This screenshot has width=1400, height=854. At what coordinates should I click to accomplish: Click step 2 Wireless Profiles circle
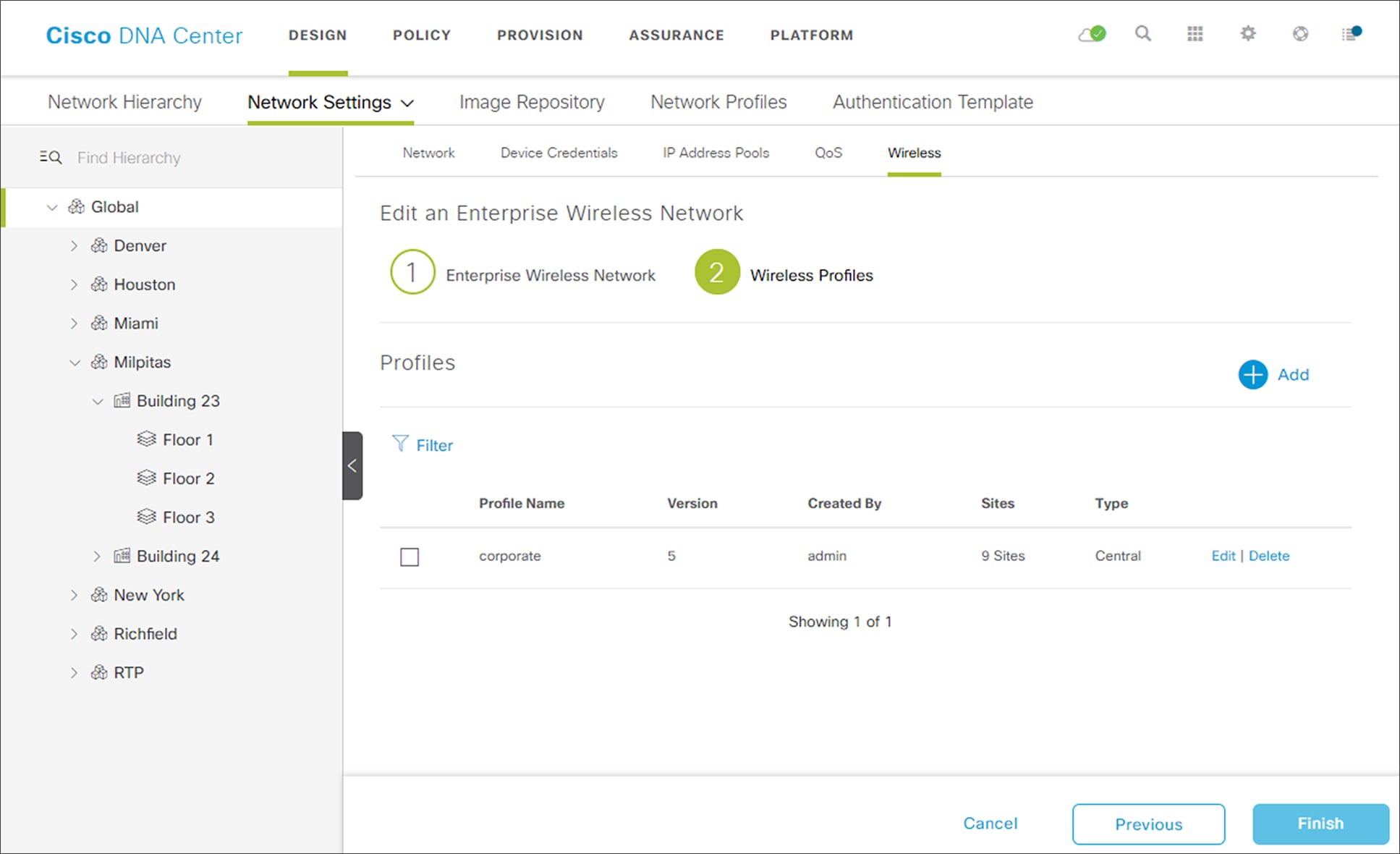tap(717, 272)
